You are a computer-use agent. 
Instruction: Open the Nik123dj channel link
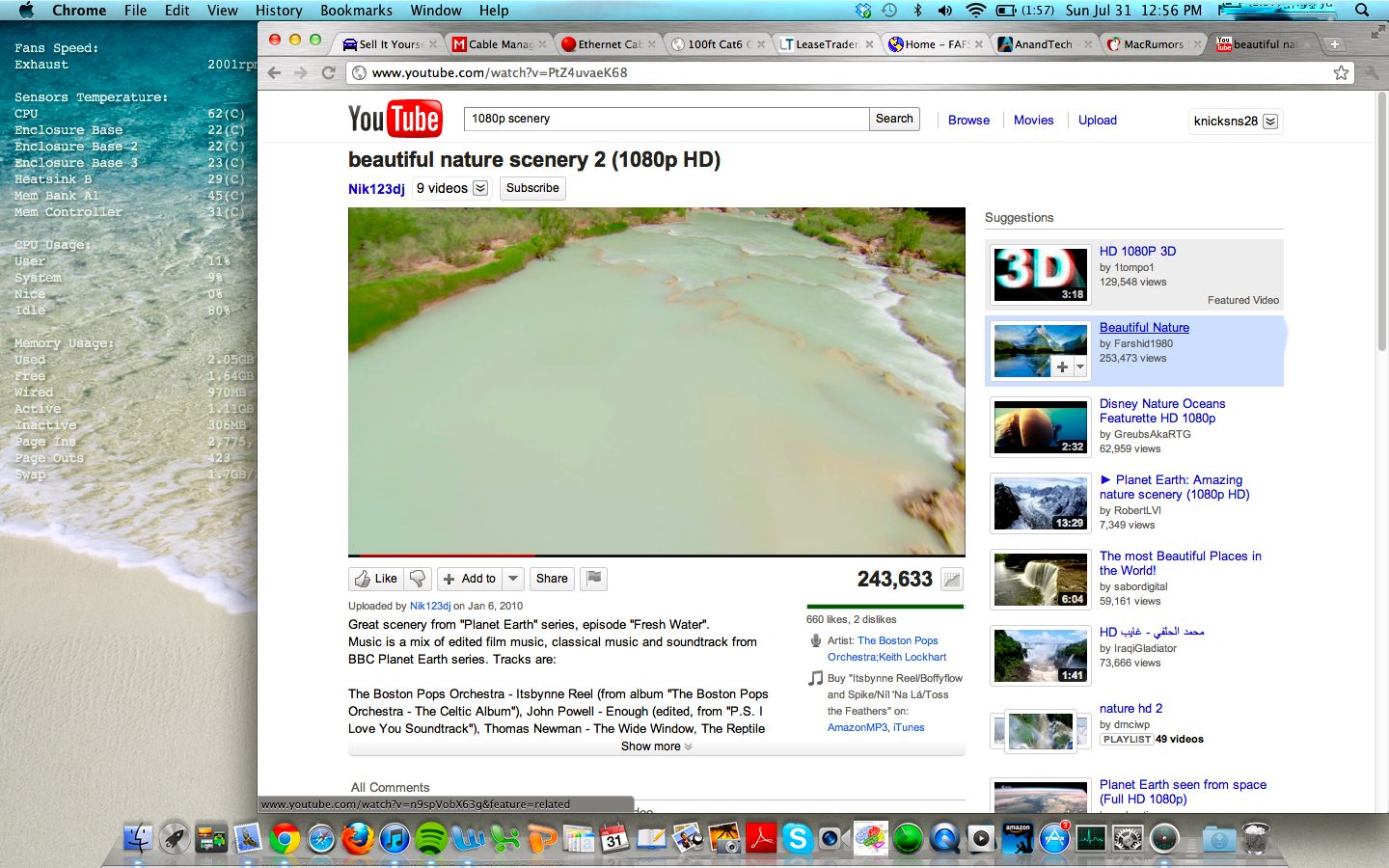pyautogui.click(x=376, y=189)
